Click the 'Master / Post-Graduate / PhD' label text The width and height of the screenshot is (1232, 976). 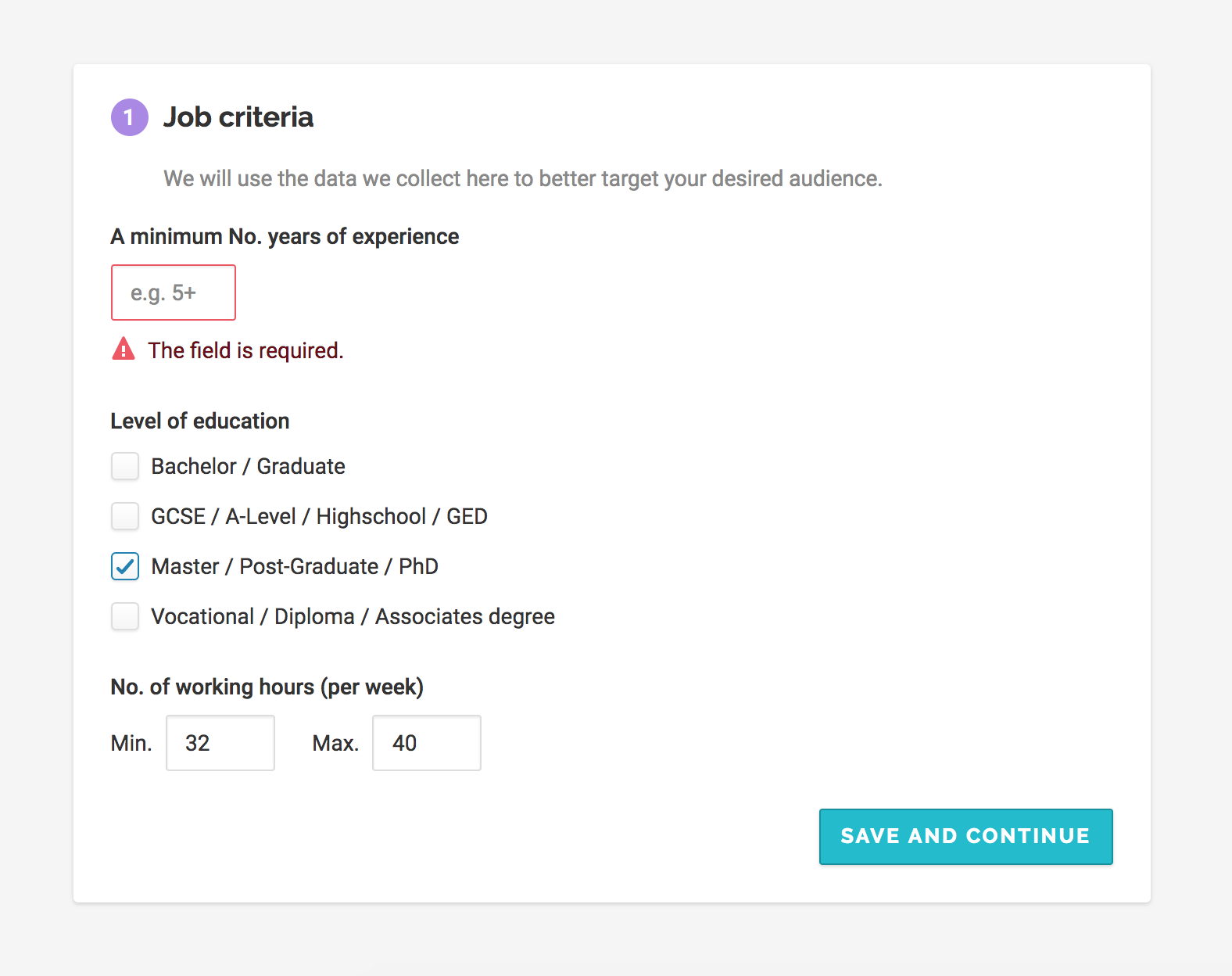(295, 566)
